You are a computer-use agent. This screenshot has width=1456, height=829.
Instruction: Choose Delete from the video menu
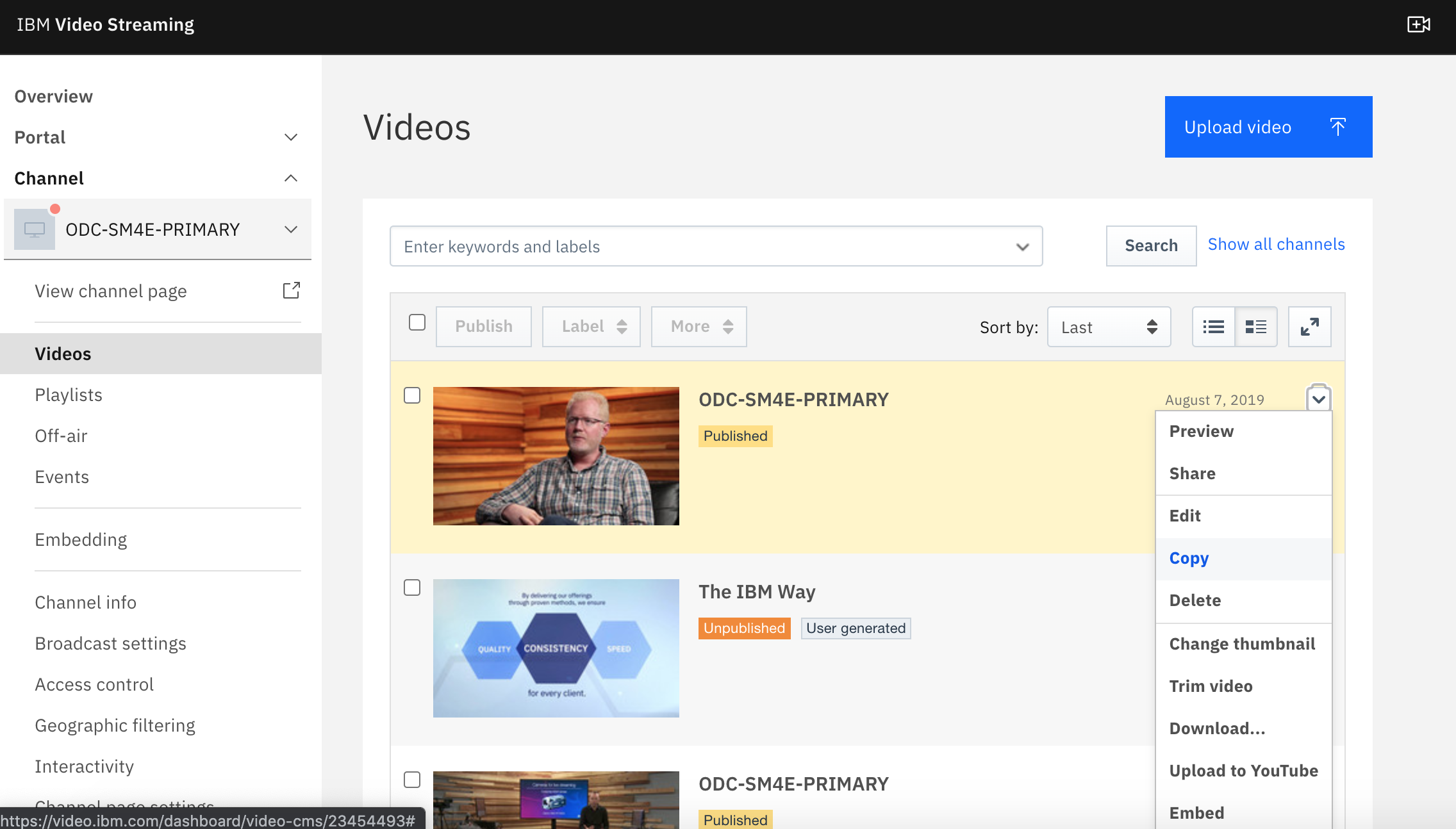tap(1244, 600)
